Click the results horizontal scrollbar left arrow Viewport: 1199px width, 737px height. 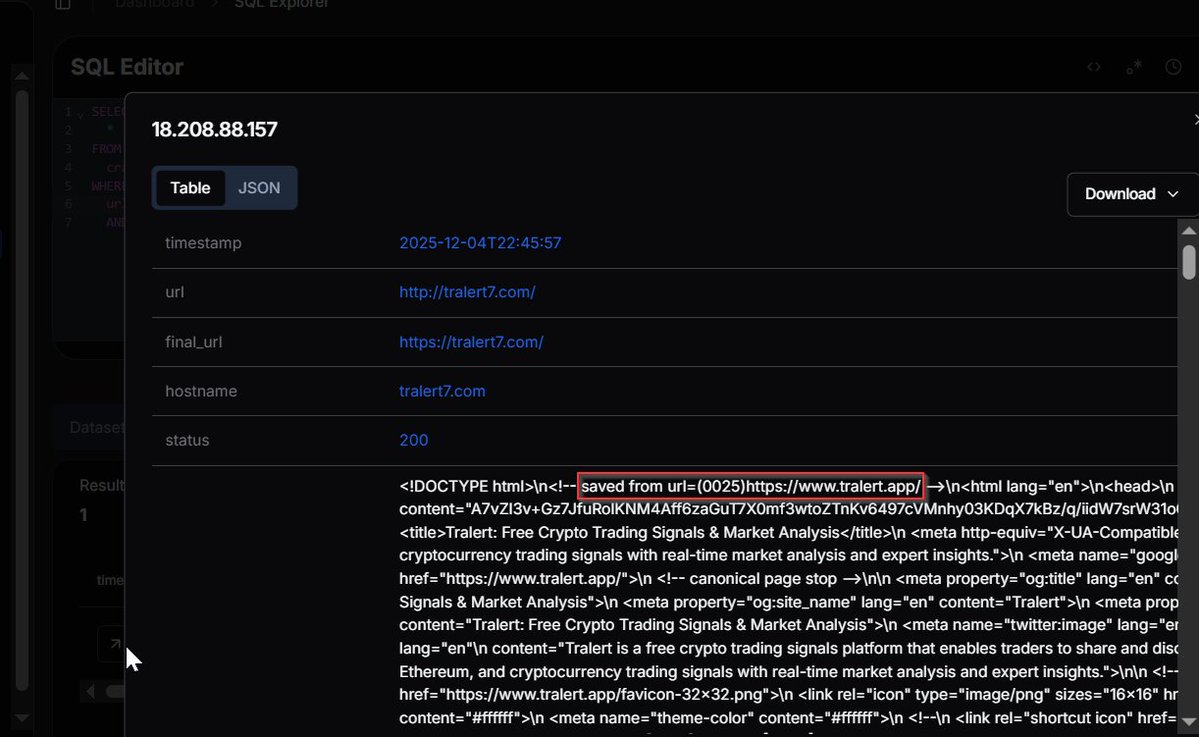click(x=90, y=691)
